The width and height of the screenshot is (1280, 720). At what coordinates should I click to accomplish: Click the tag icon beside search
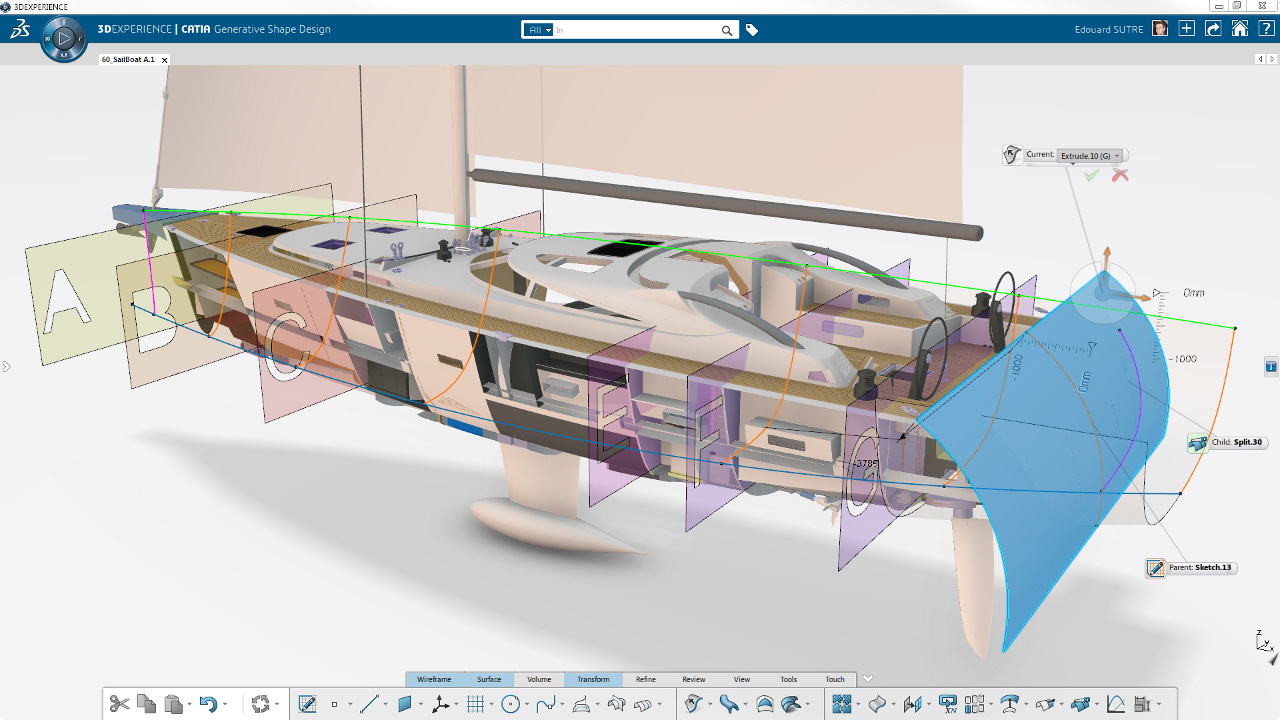(752, 30)
